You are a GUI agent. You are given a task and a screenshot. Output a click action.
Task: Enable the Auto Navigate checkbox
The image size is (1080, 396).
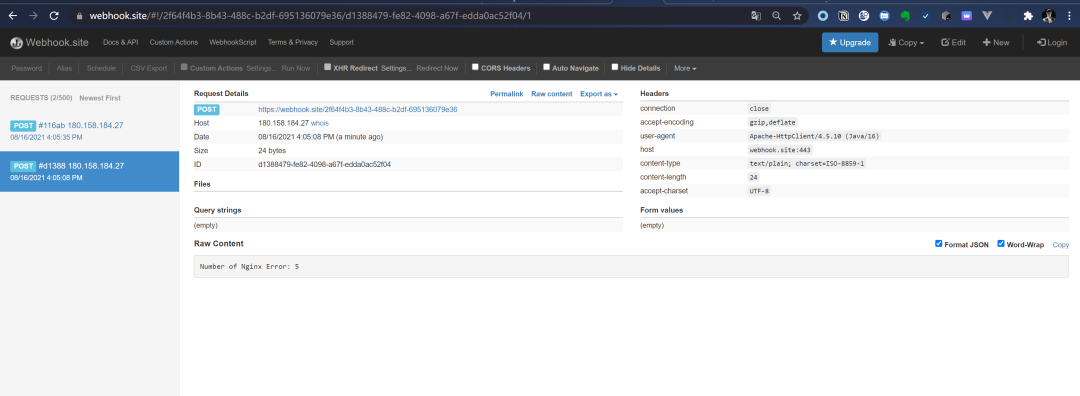pyautogui.click(x=546, y=67)
